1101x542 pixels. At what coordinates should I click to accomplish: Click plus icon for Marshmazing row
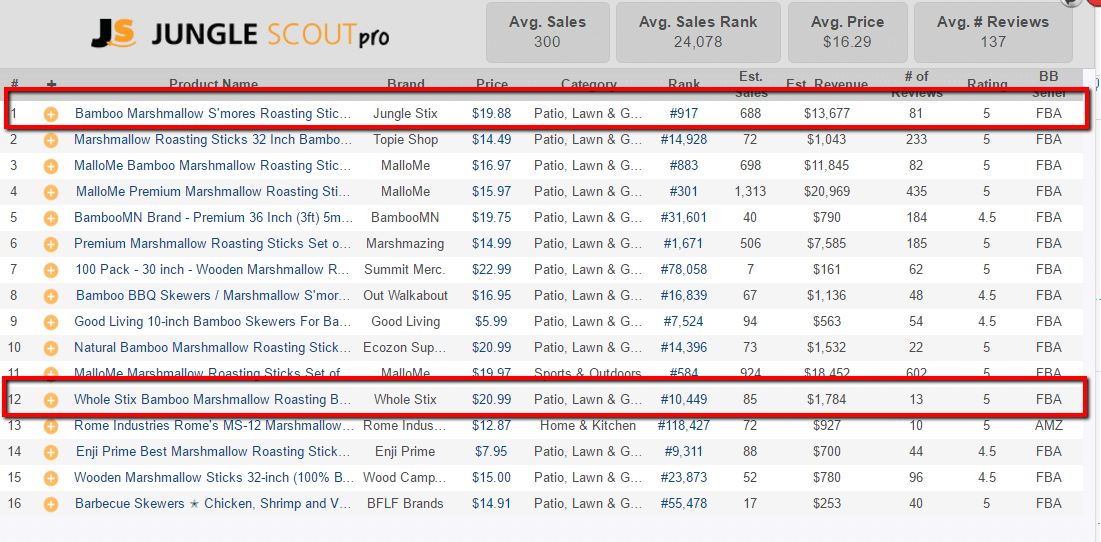tap(51, 244)
